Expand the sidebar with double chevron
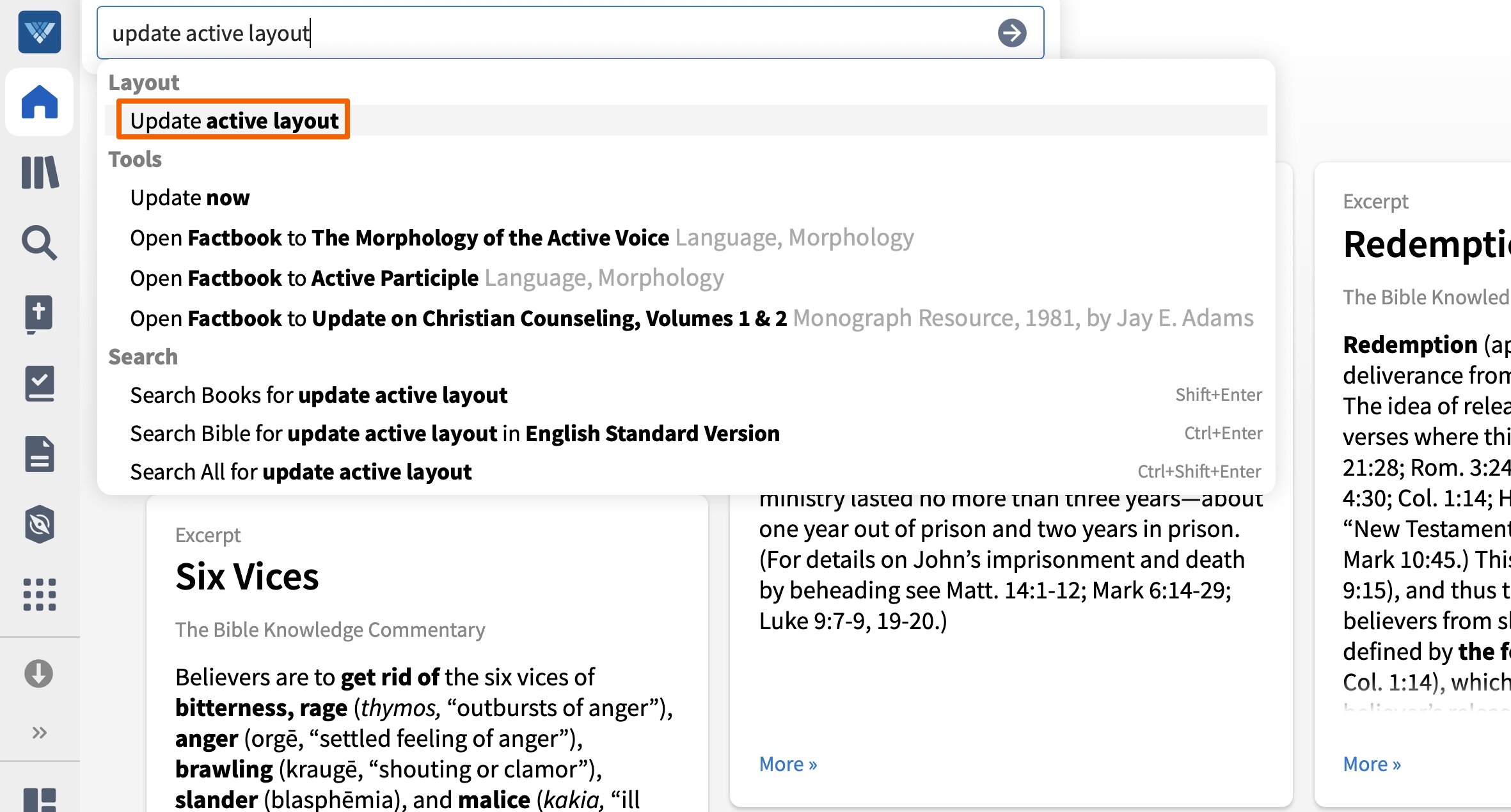 click(39, 732)
